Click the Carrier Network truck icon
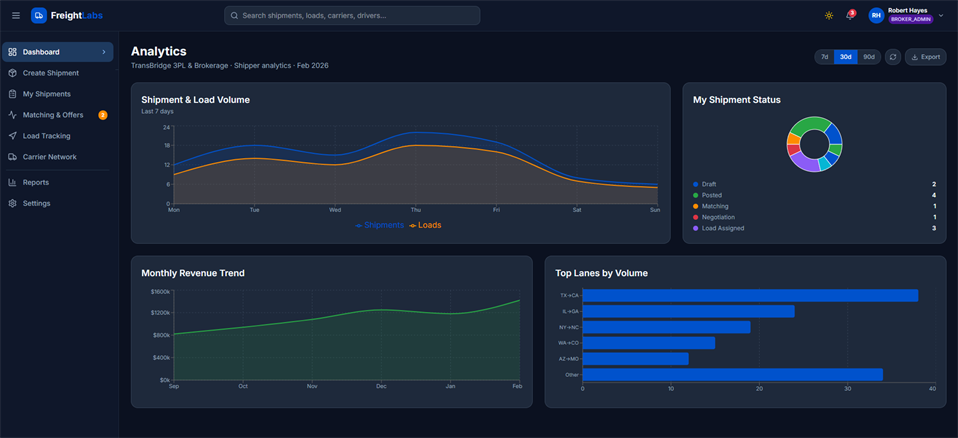958x438 pixels. point(12,157)
